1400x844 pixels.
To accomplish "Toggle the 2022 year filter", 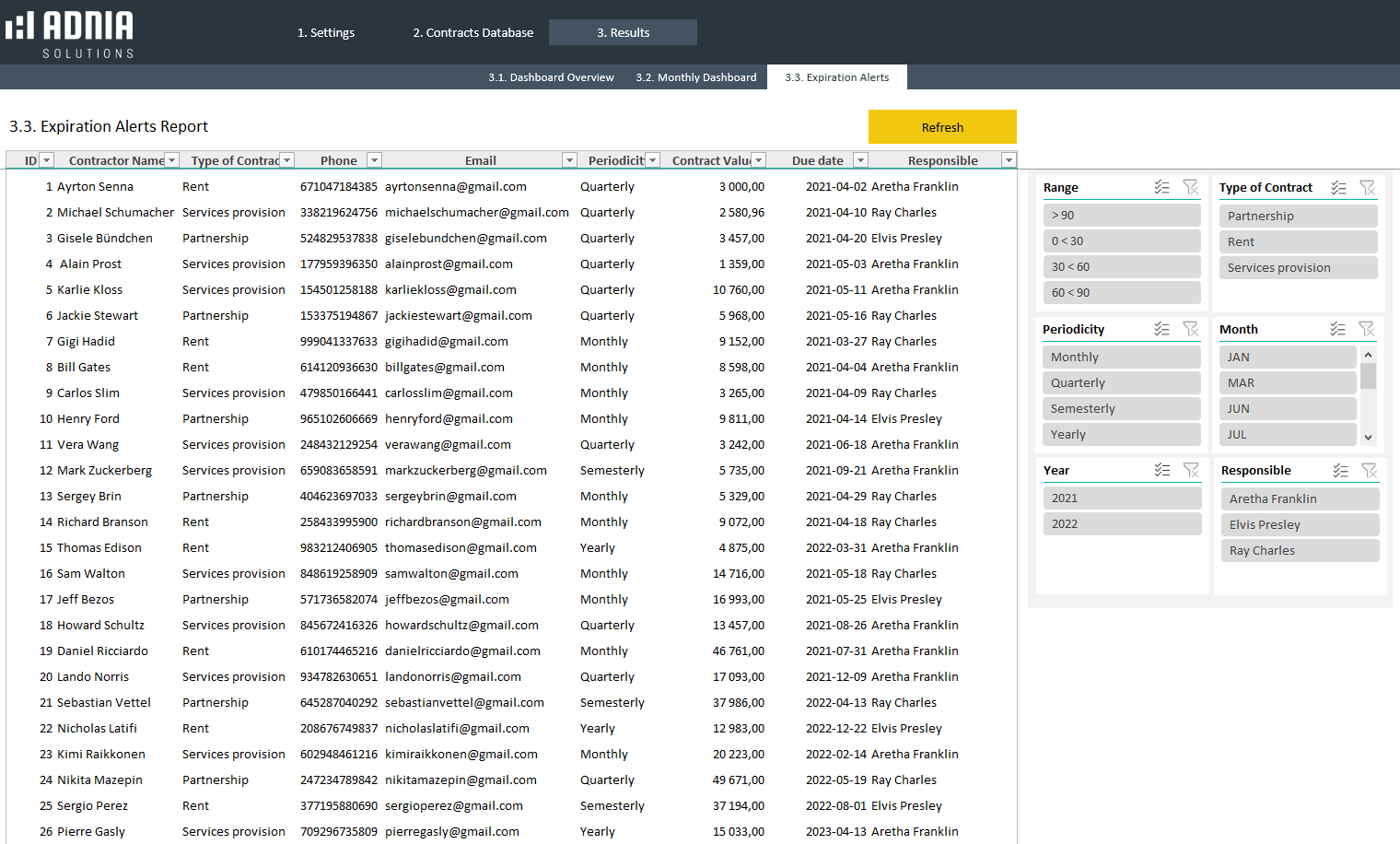I will [1121, 523].
